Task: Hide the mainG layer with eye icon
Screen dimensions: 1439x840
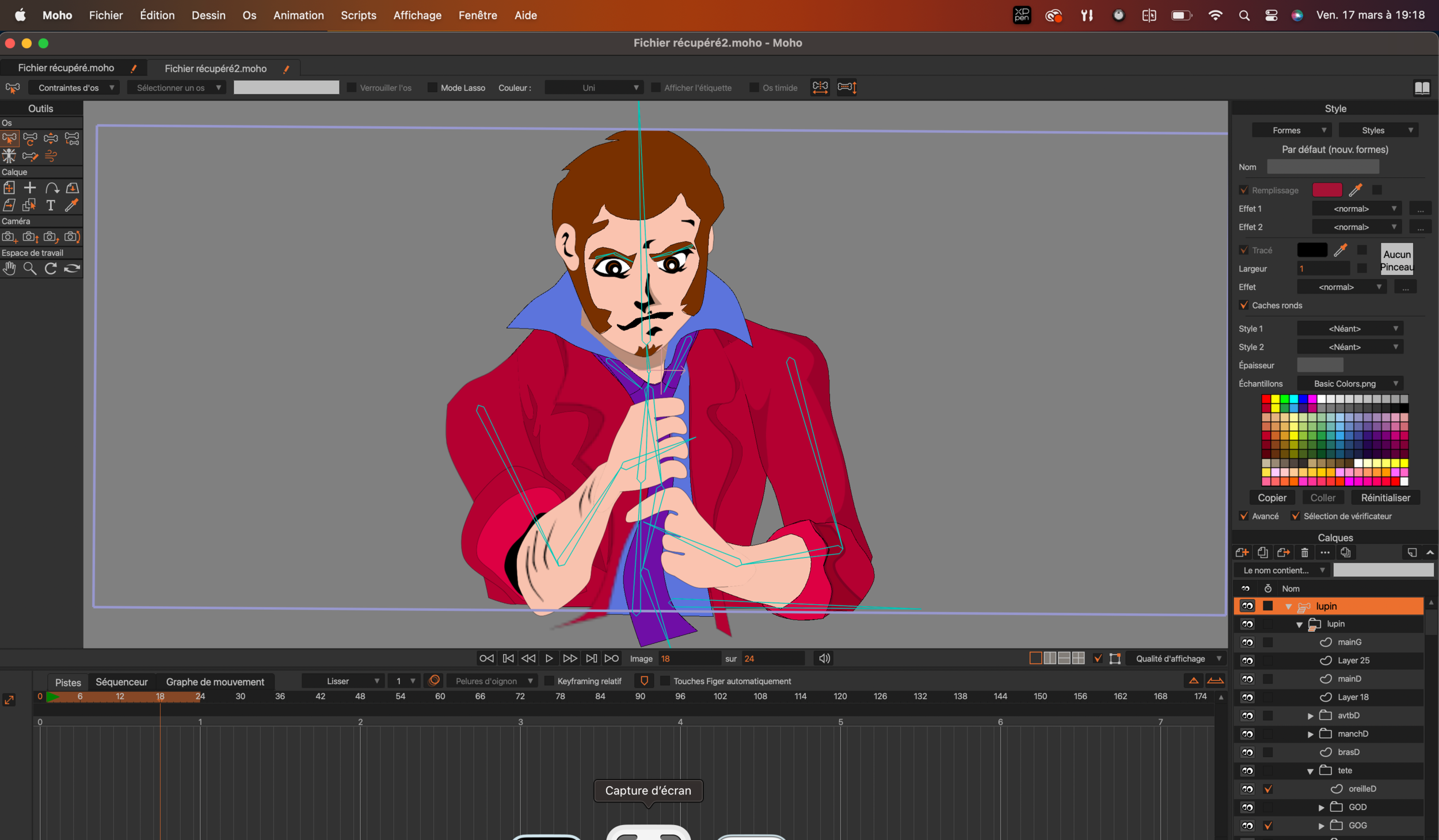Action: pyautogui.click(x=1247, y=642)
